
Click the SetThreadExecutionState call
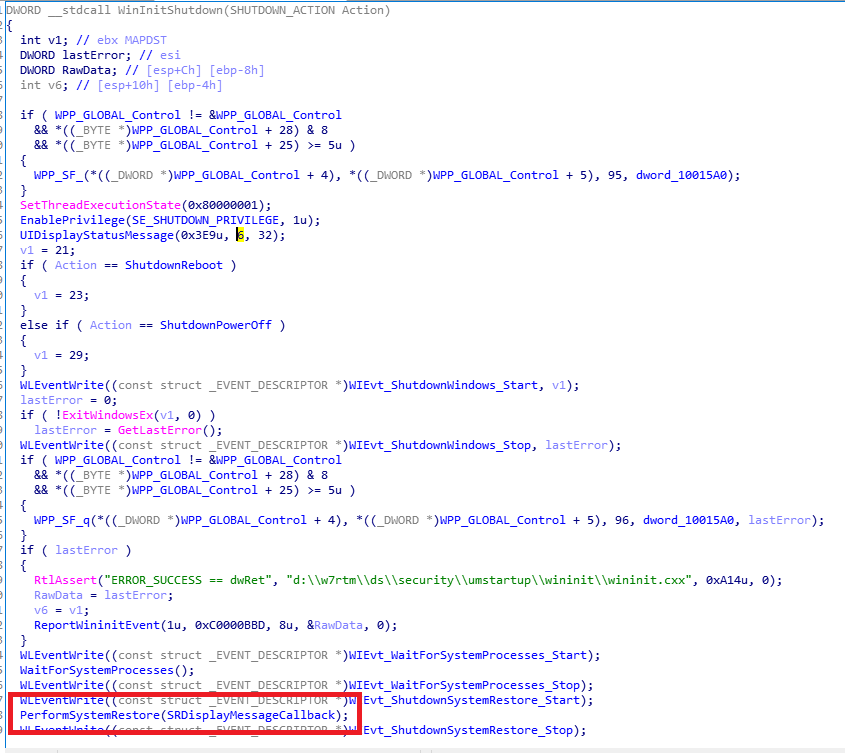pos(100,205)
